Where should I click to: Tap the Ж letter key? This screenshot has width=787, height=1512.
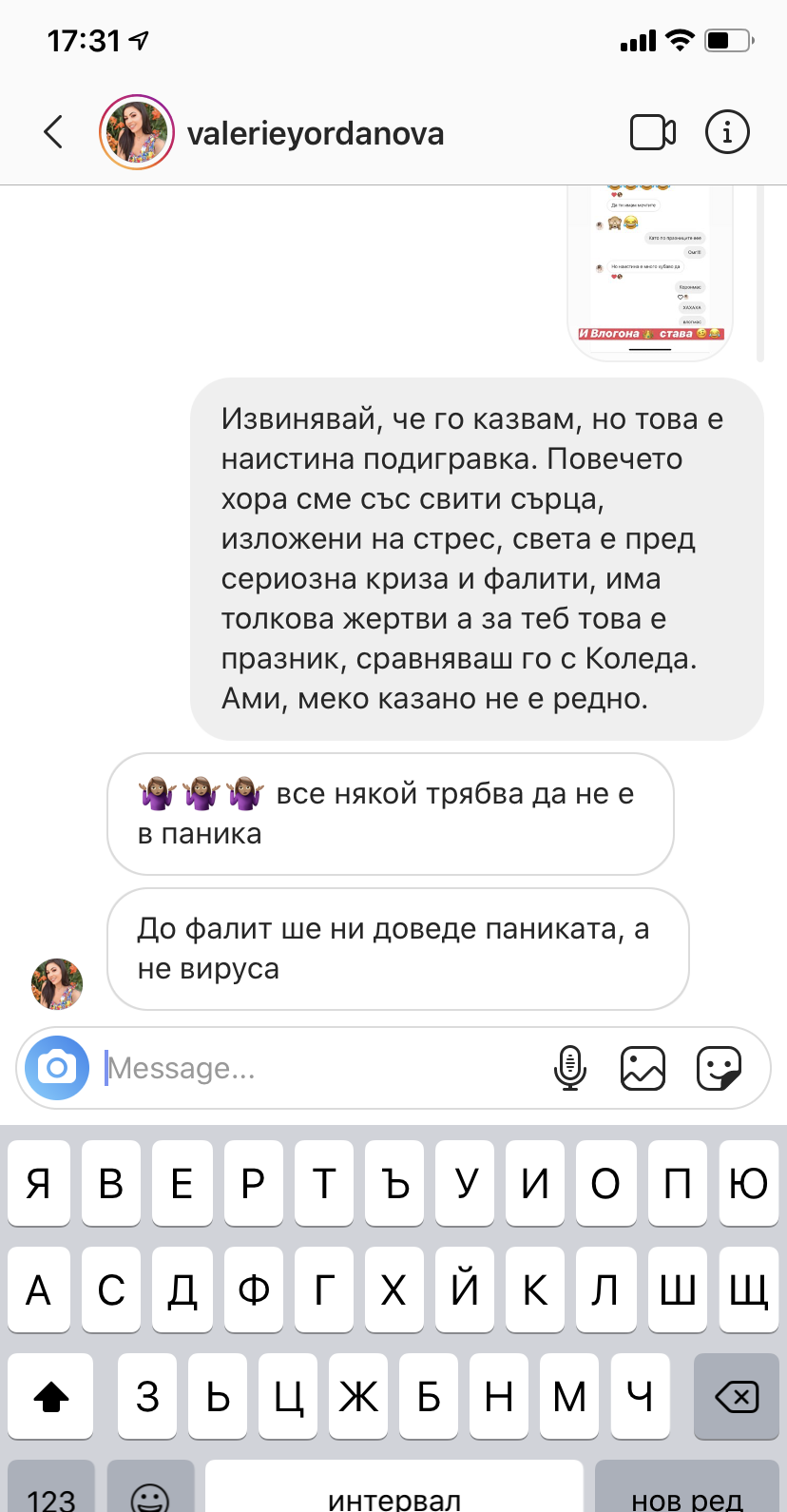click(358, 1396)
